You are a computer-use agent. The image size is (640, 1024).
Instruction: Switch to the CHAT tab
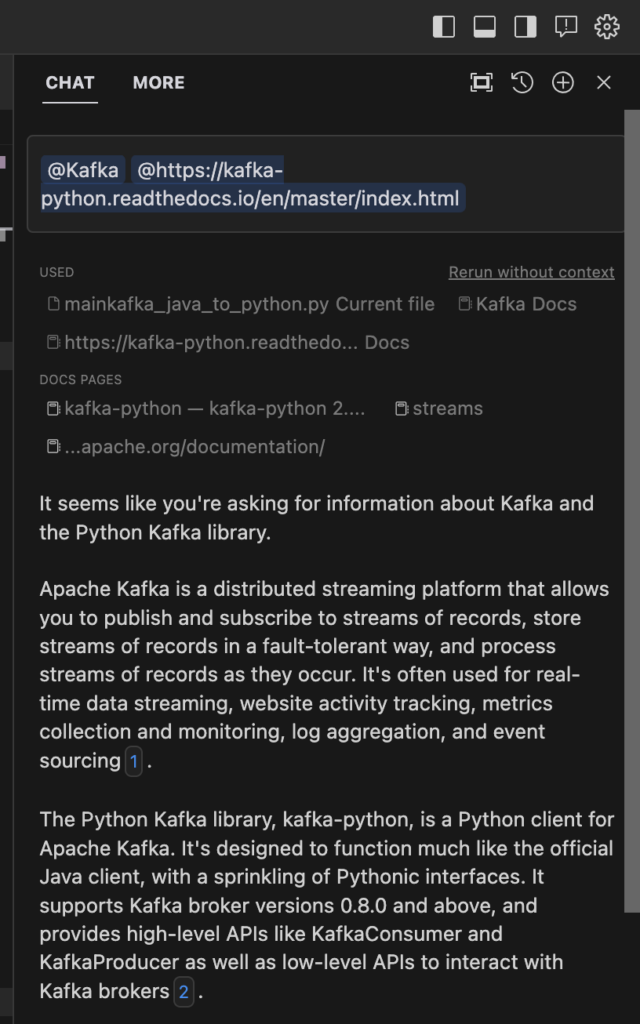point(70,83)
